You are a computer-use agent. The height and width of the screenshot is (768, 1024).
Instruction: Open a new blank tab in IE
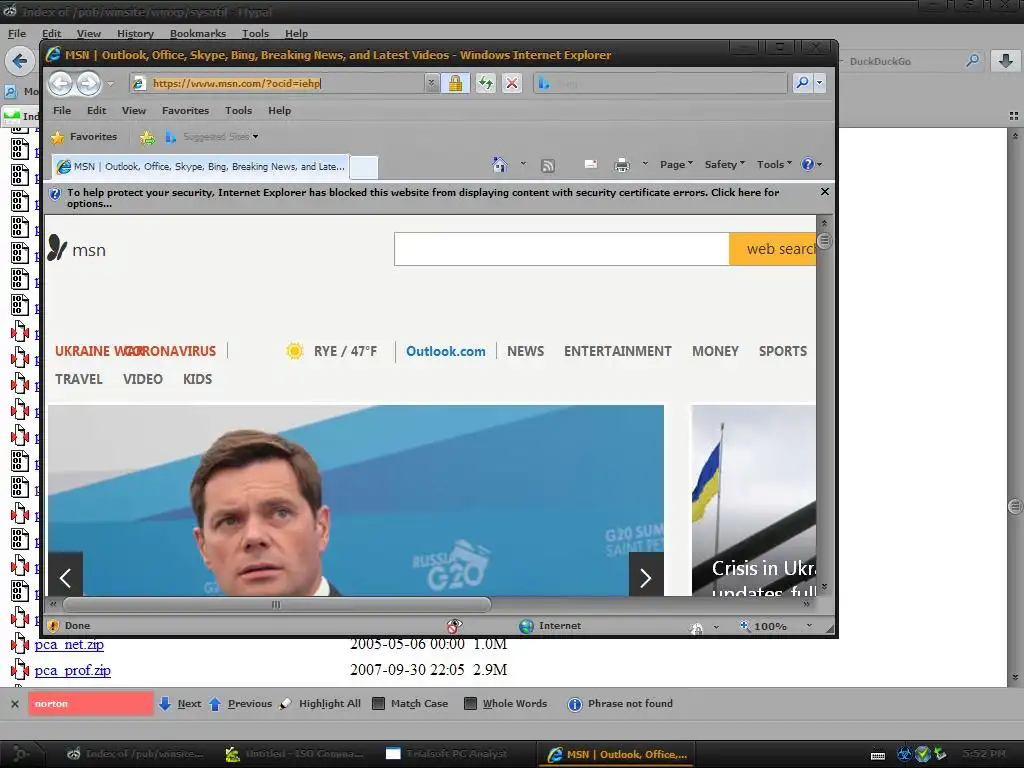pos(364,167)
